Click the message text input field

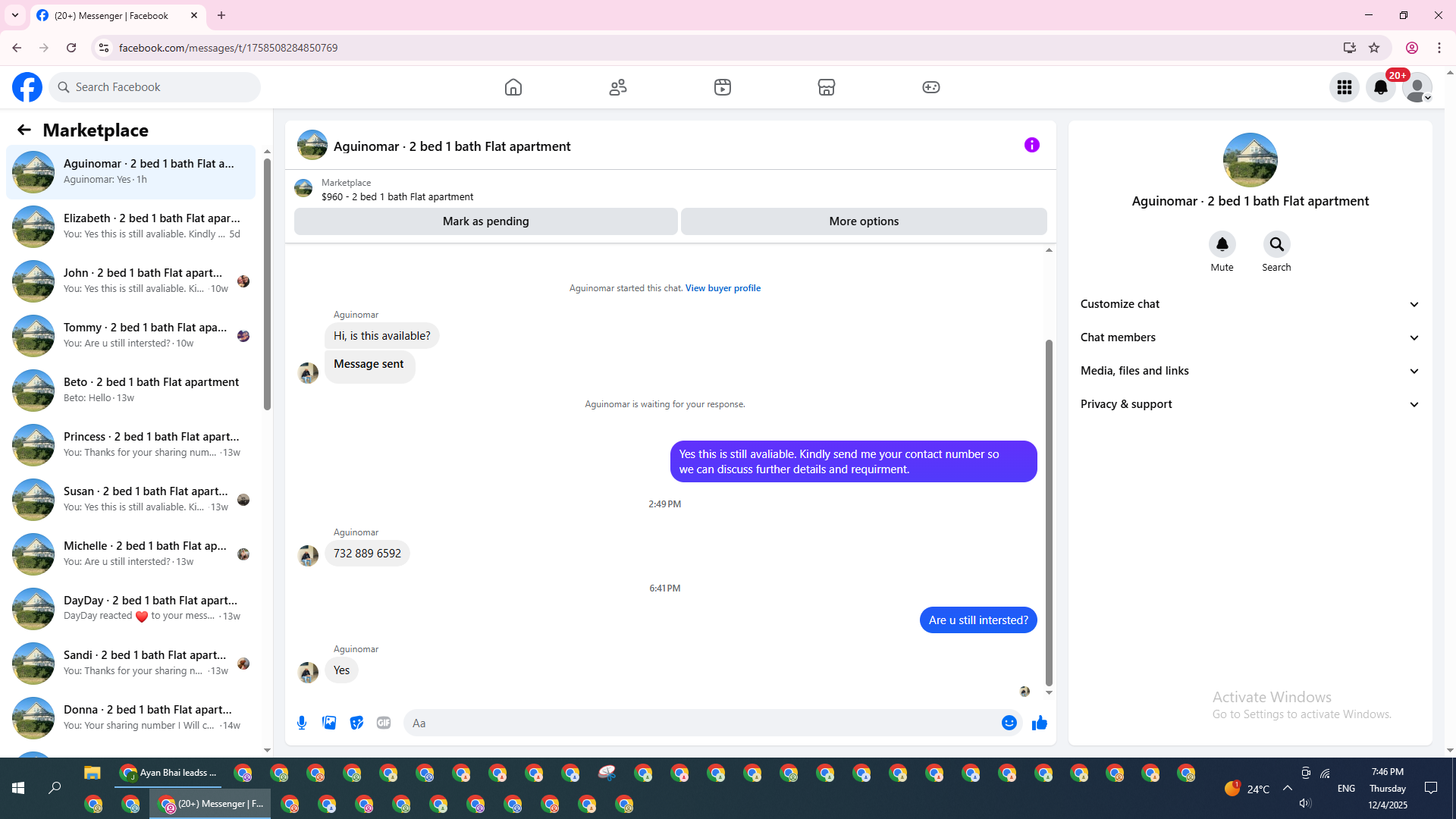701,723
